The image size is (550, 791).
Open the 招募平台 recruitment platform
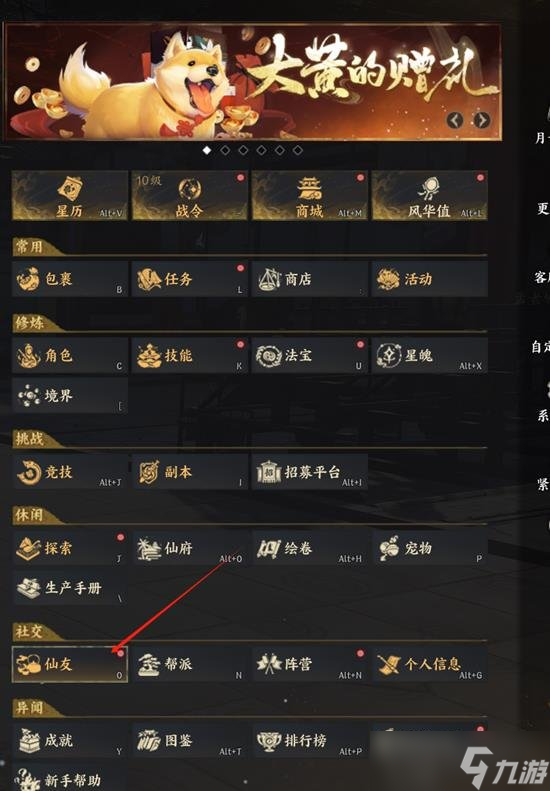(x=310, y=472)
